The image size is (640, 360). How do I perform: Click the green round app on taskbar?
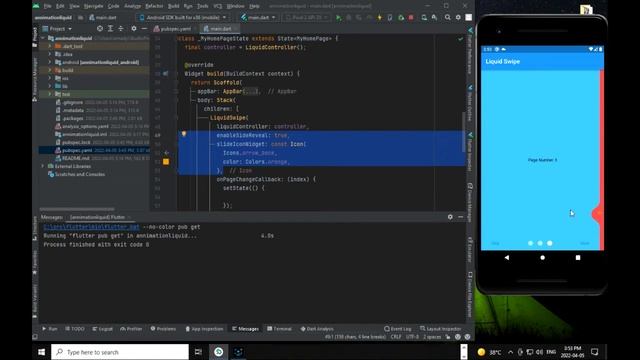pyautogui.click(x=219, y=352)
